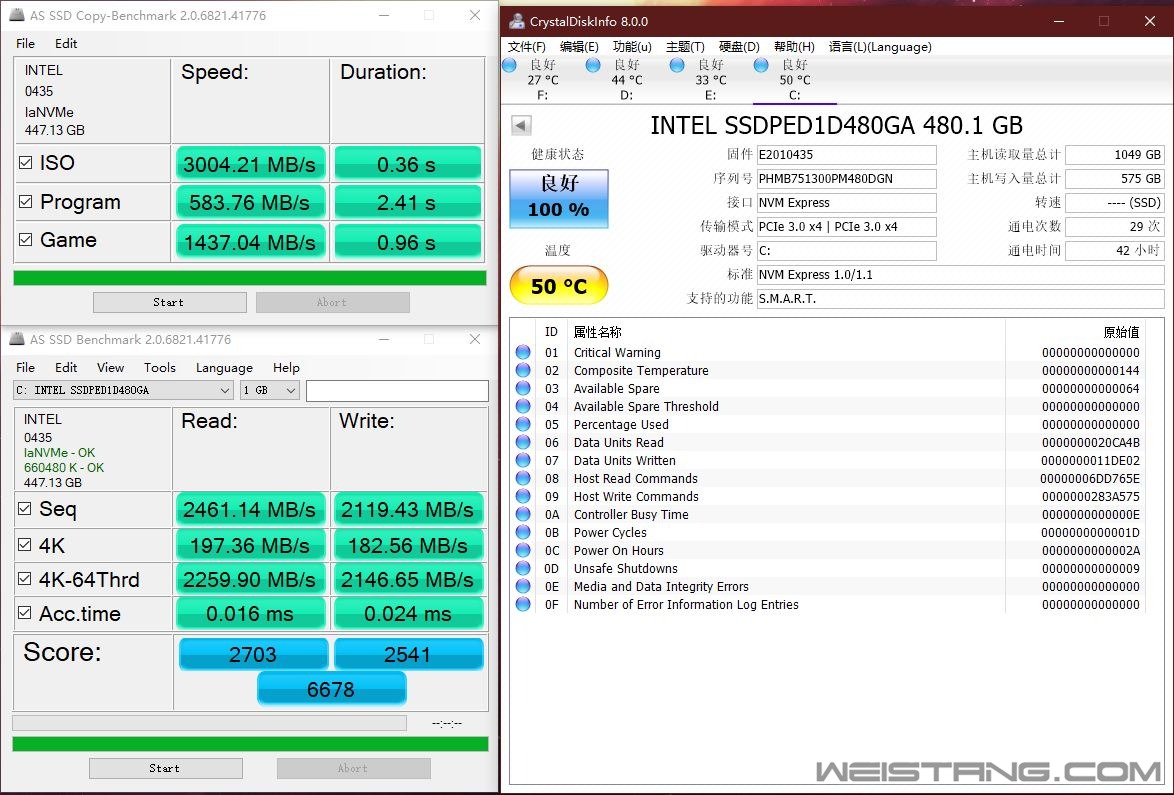Image resolution: width=1174 pixels, height=795 pixels.
Task: Click status orb beside Available Spare row
Action: click(x=523, y=388)
